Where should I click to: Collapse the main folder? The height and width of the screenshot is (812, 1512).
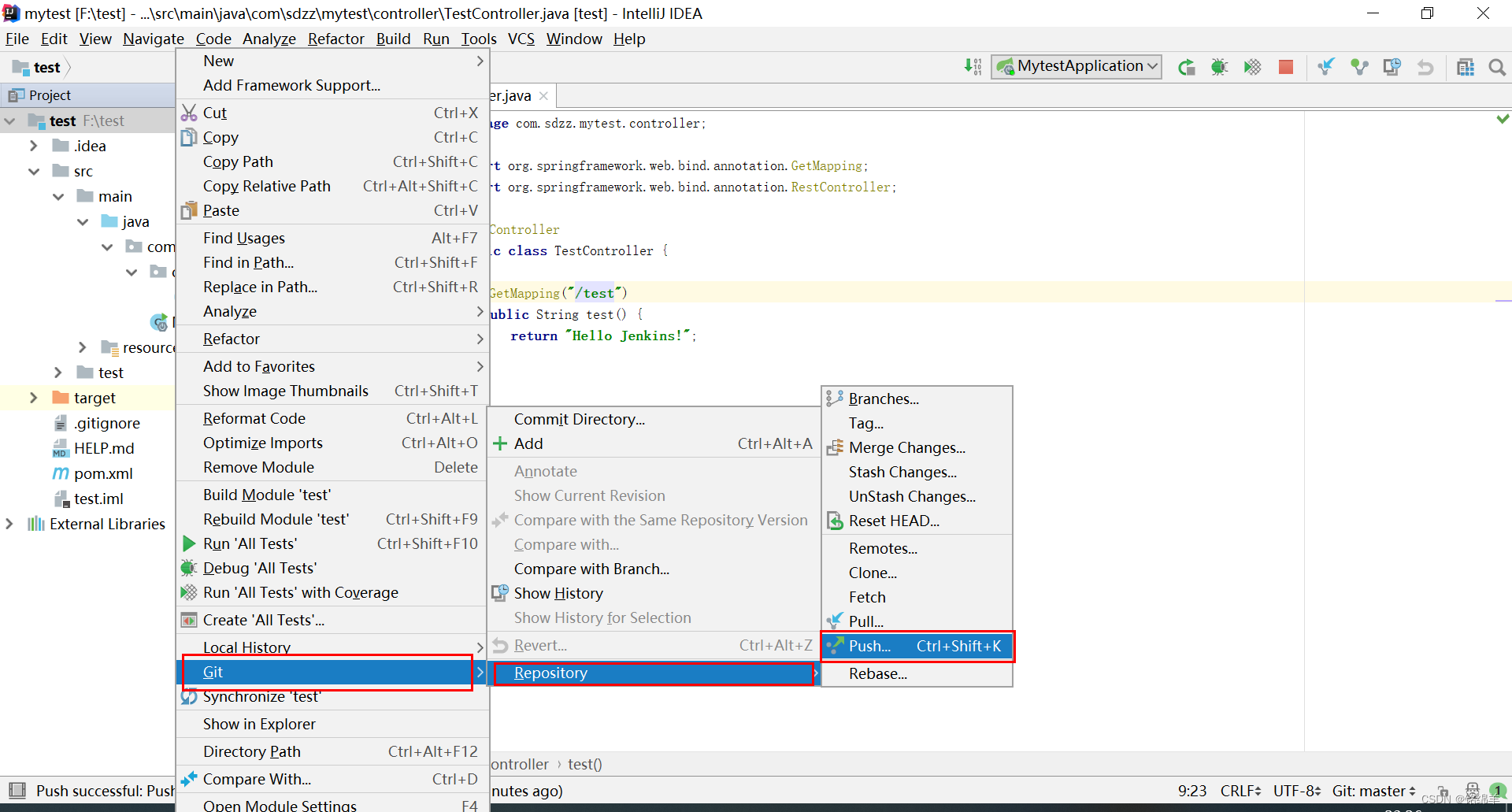click(x=58, y=196)
